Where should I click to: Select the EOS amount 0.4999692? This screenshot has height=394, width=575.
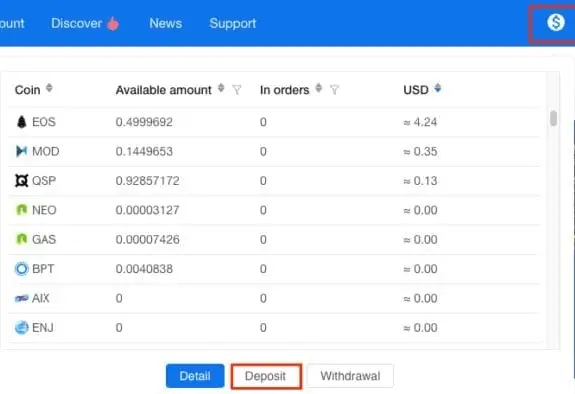click(x=144, y=122)
